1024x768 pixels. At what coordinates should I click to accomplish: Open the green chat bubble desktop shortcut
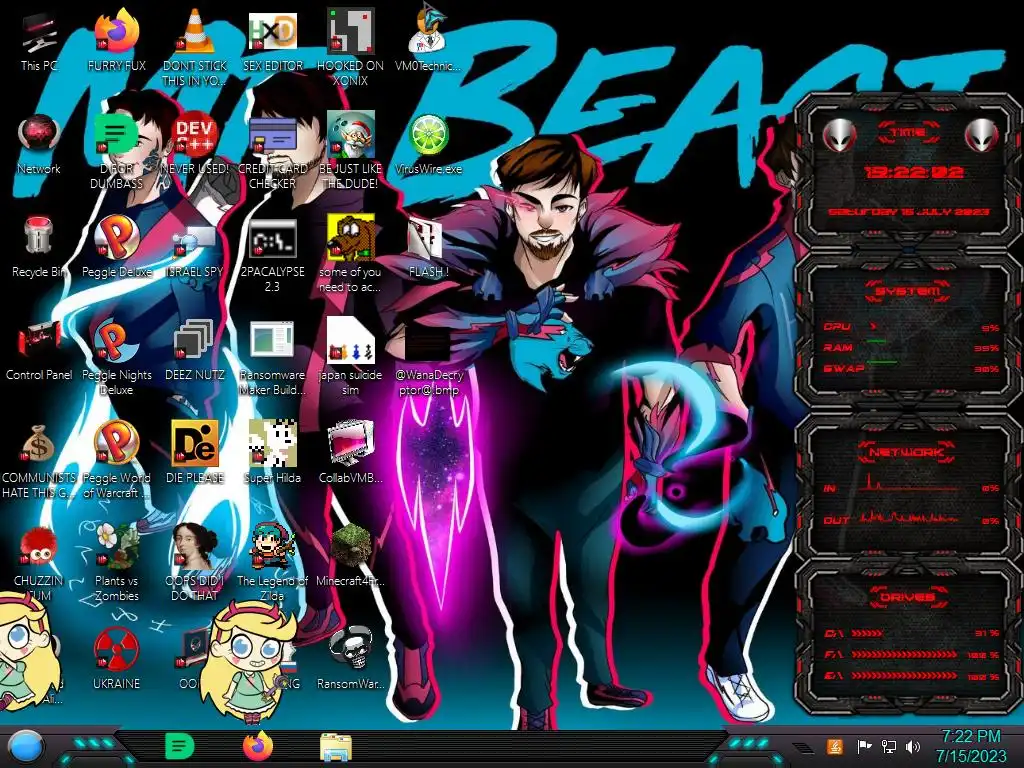(x=116, y=152)
